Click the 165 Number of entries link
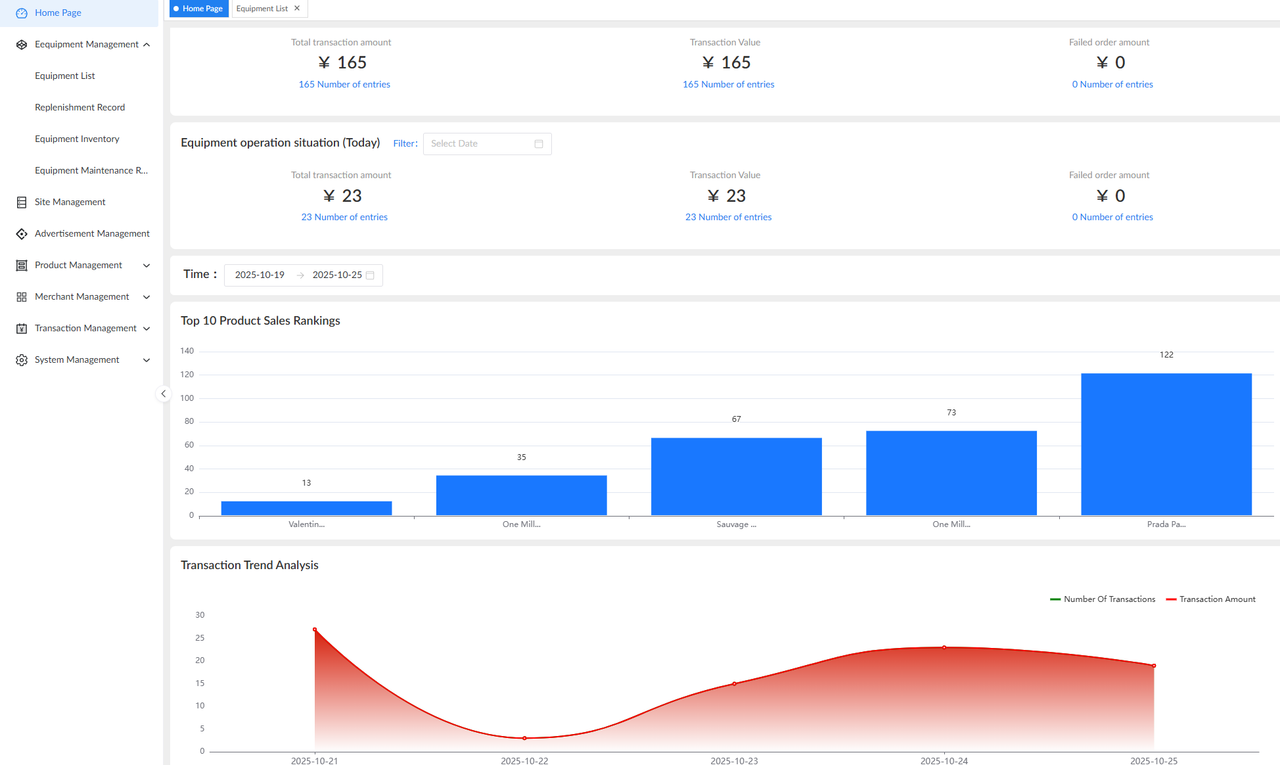This screenshot has width=1280, height=765. (x=344, y=84)
